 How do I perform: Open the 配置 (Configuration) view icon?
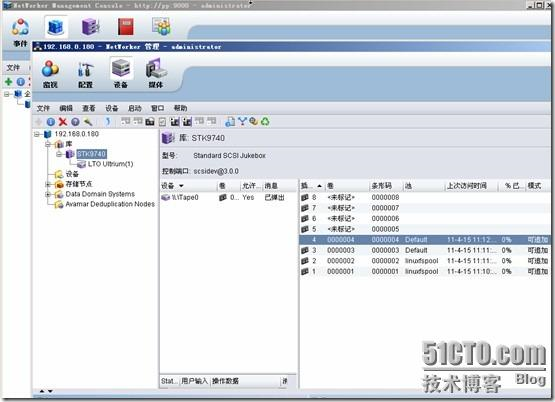85,74
